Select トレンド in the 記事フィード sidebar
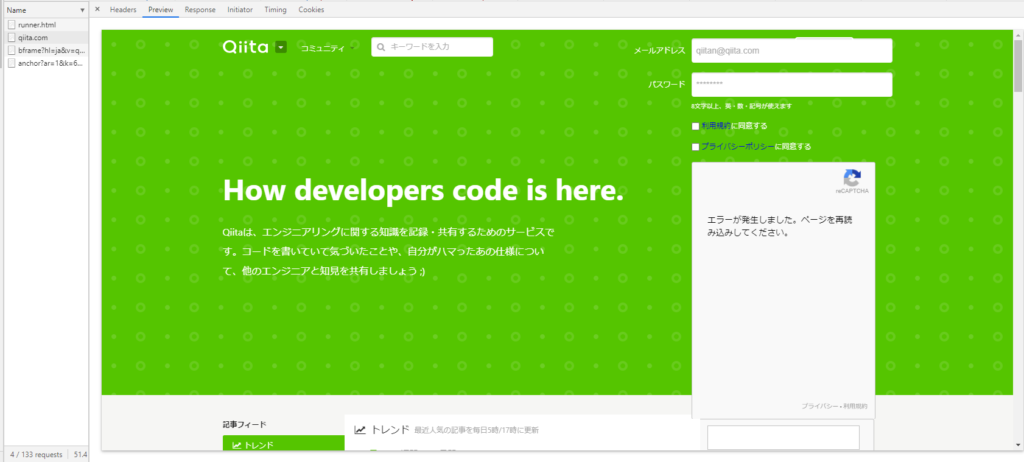The width and height of the screenshot is (1024, 462). [283, 444]
